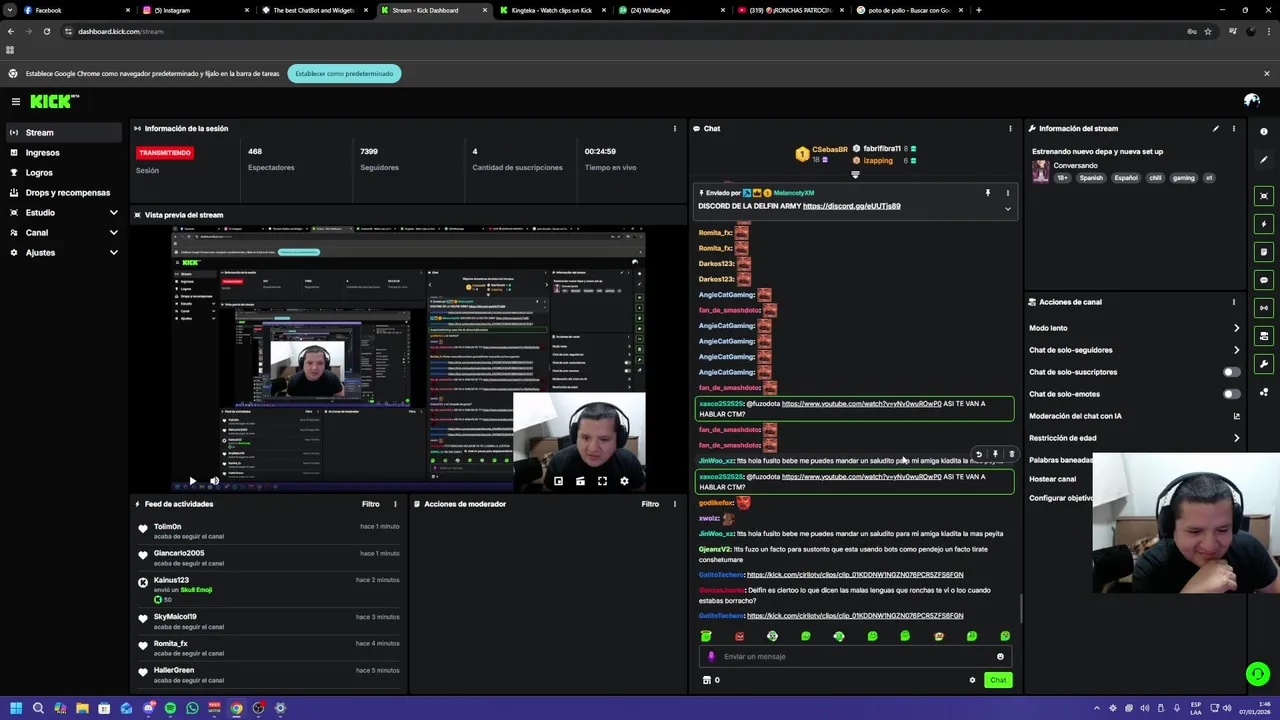Click the Kick logo
The image size is (1280, 720).
pyautogui.click(x=54, y=101)
